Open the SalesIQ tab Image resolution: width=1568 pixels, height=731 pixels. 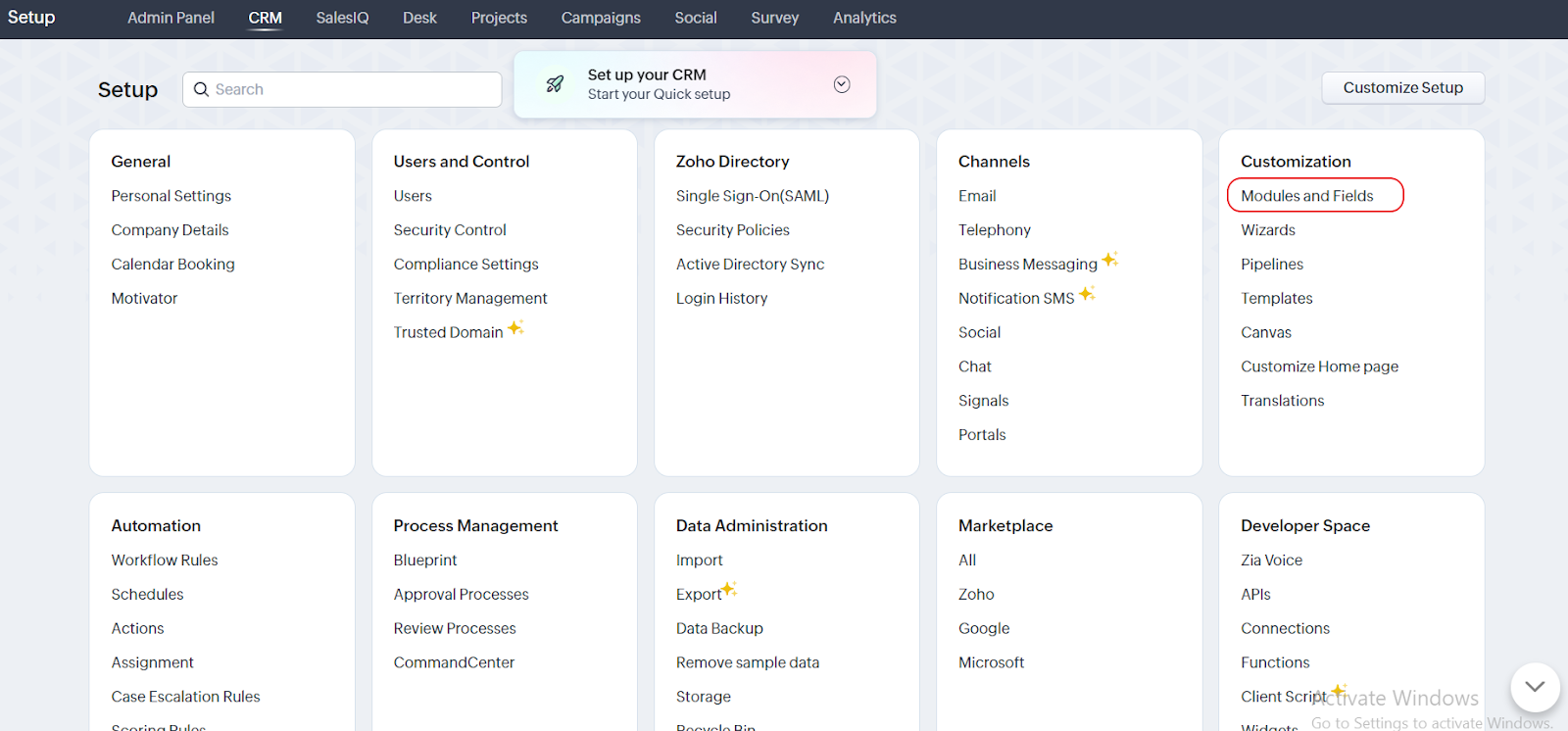[x=342, y=18]
